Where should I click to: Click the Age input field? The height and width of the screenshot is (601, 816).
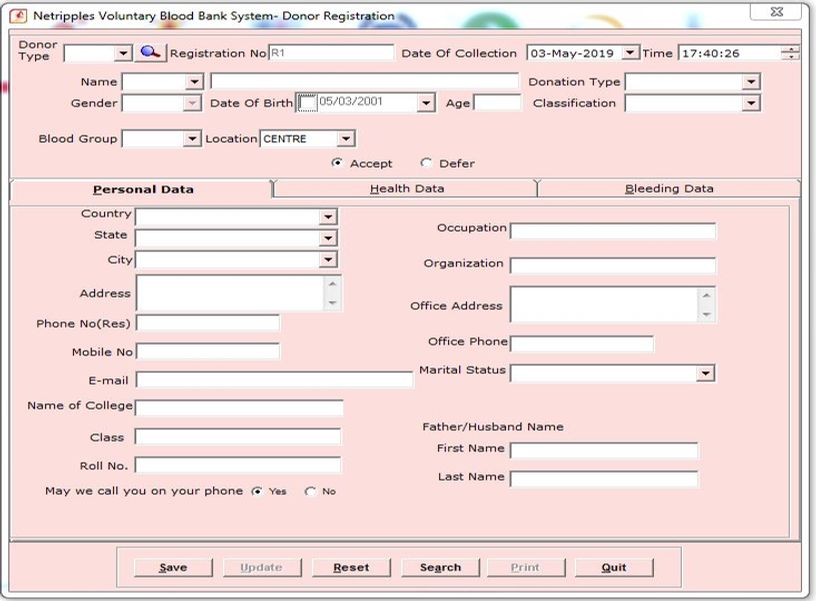click(x=497, y=103)
